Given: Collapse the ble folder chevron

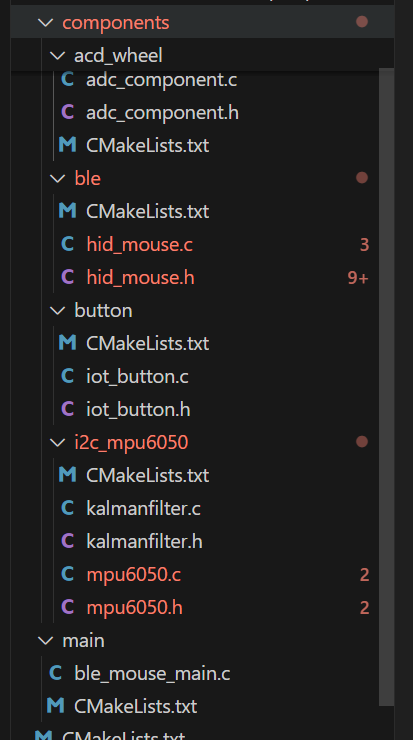Looking at the screenshot, I should click(57, 178).
